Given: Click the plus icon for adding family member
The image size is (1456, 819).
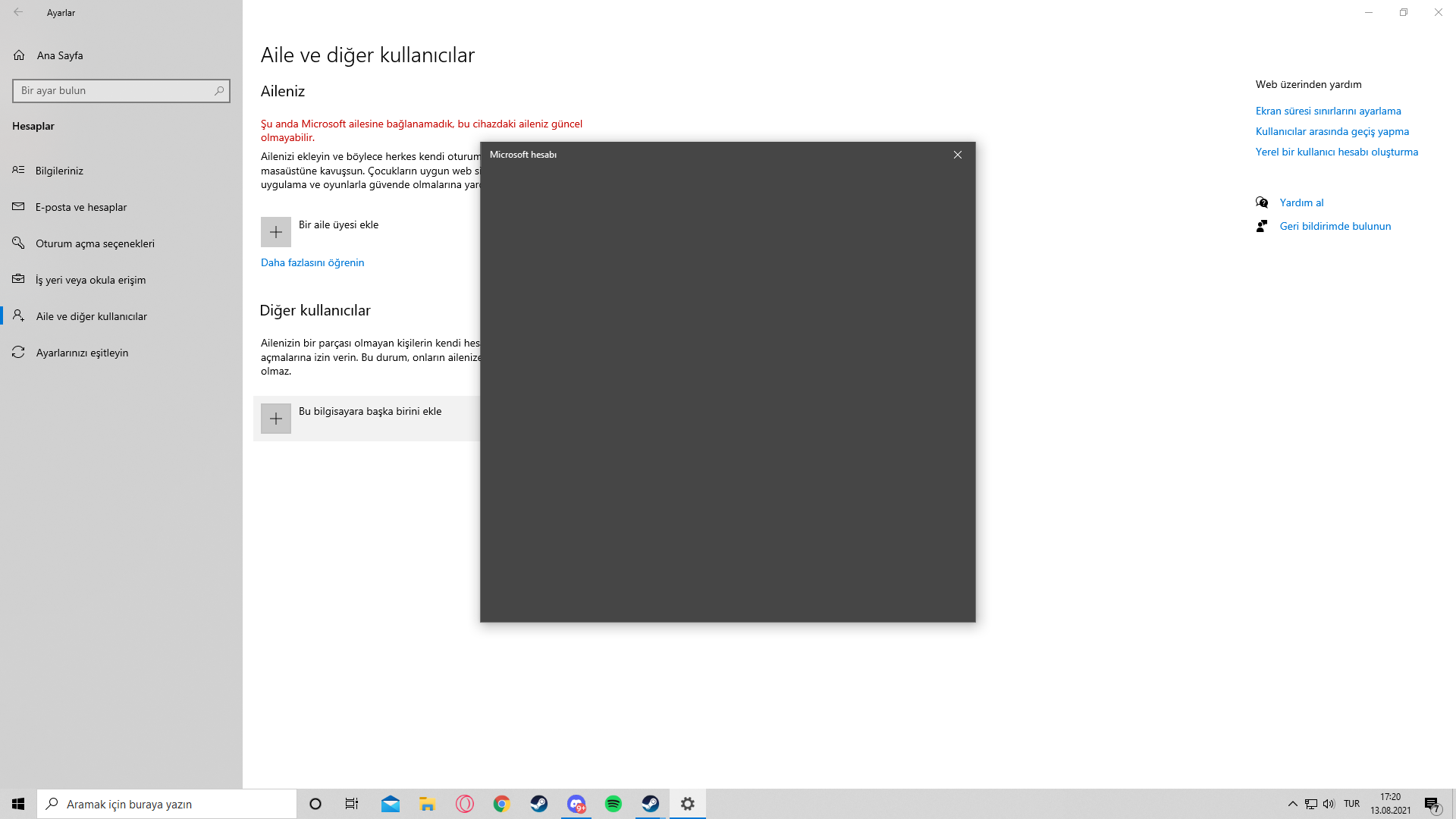Looking at the screenshot, I should point(276,232).
